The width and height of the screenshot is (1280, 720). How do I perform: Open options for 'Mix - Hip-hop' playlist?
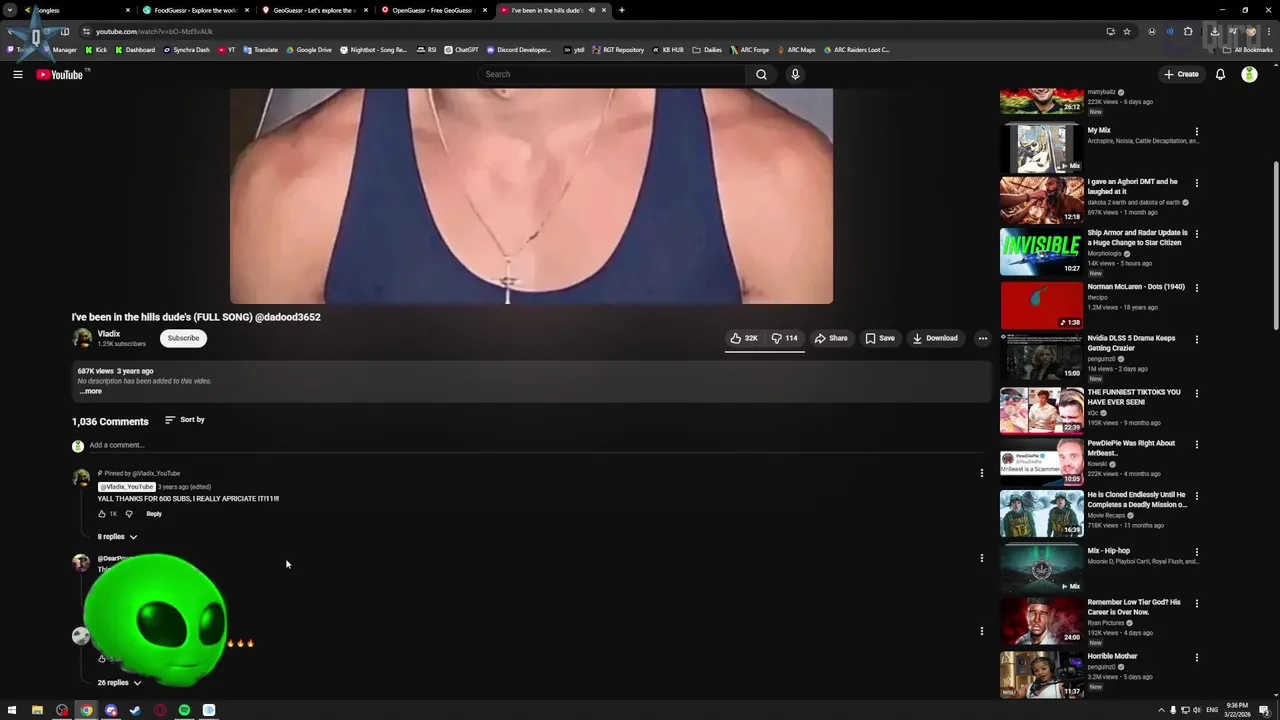tap(1196, 552)
